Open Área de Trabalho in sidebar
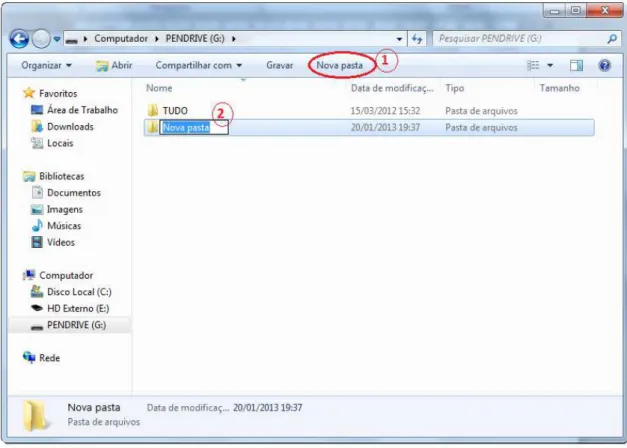Image resolution: width=627 pixels, height=448 pixels. click(82, 110)
